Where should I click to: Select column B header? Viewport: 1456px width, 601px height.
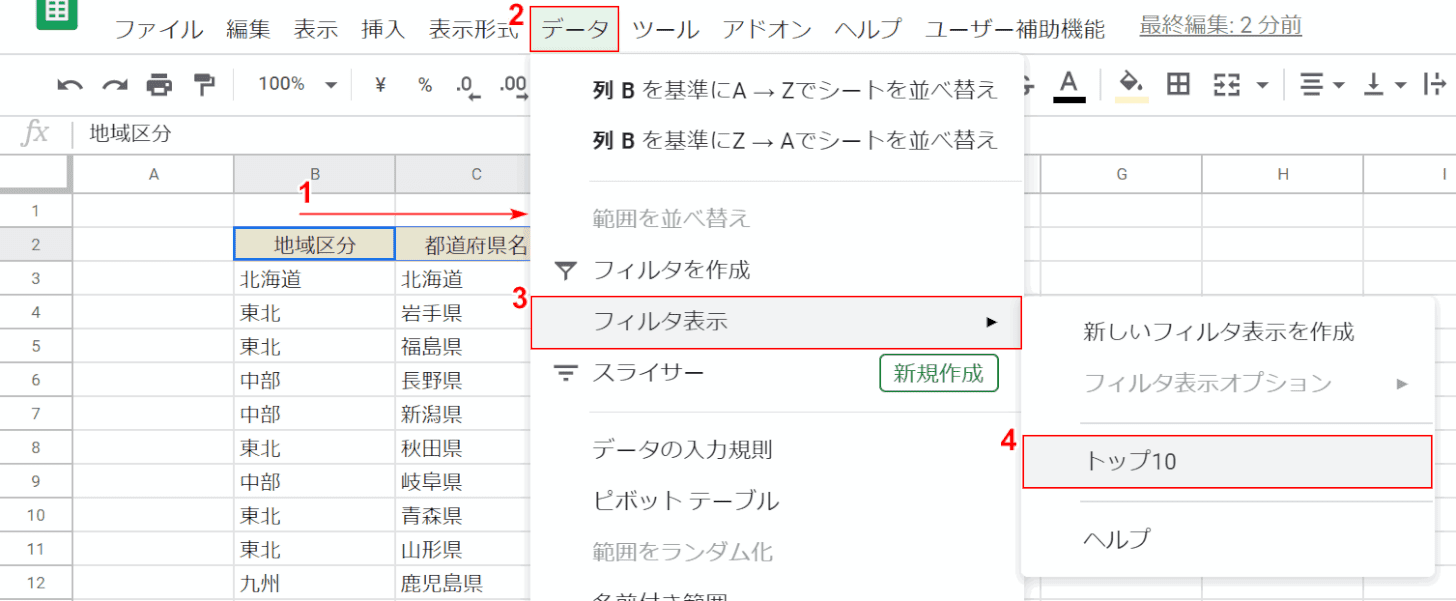tap(315, 174)
